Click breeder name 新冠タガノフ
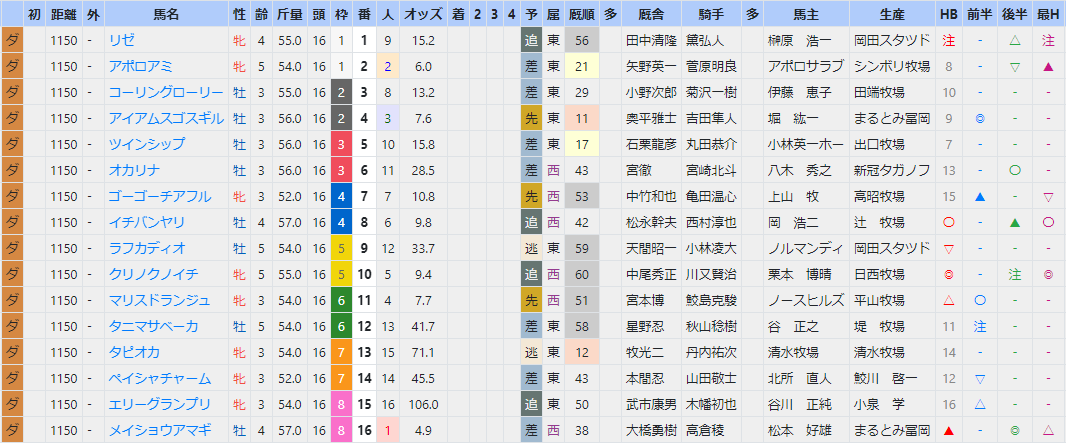 (893, 171)
